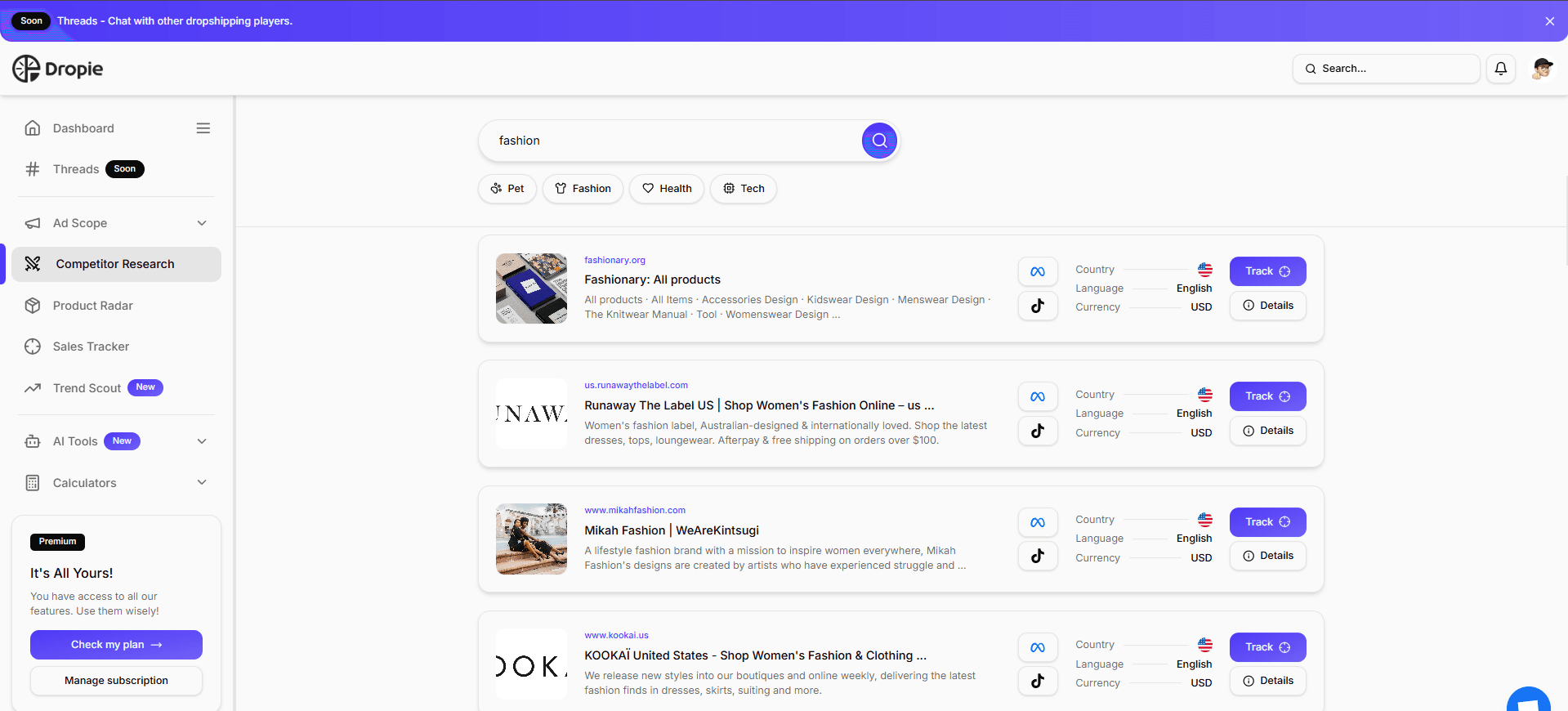1568x711 pixels.
Task: Open the user profile avatar
Action: [1542, 69]
